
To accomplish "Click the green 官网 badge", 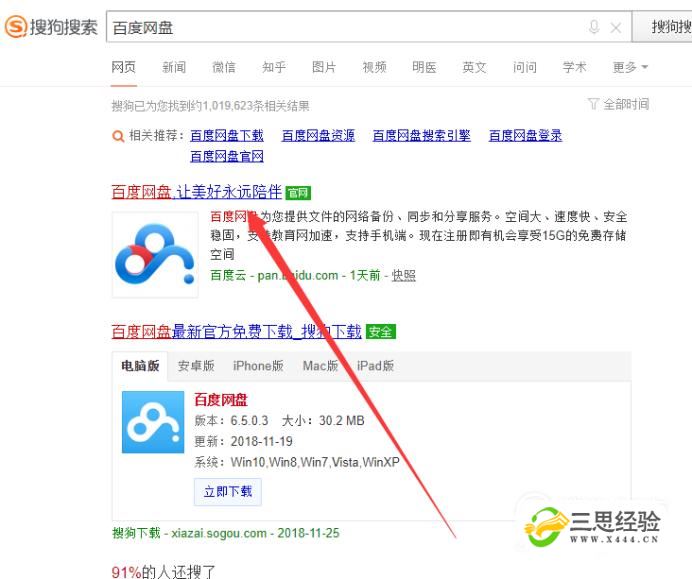I will coord(298,193).
